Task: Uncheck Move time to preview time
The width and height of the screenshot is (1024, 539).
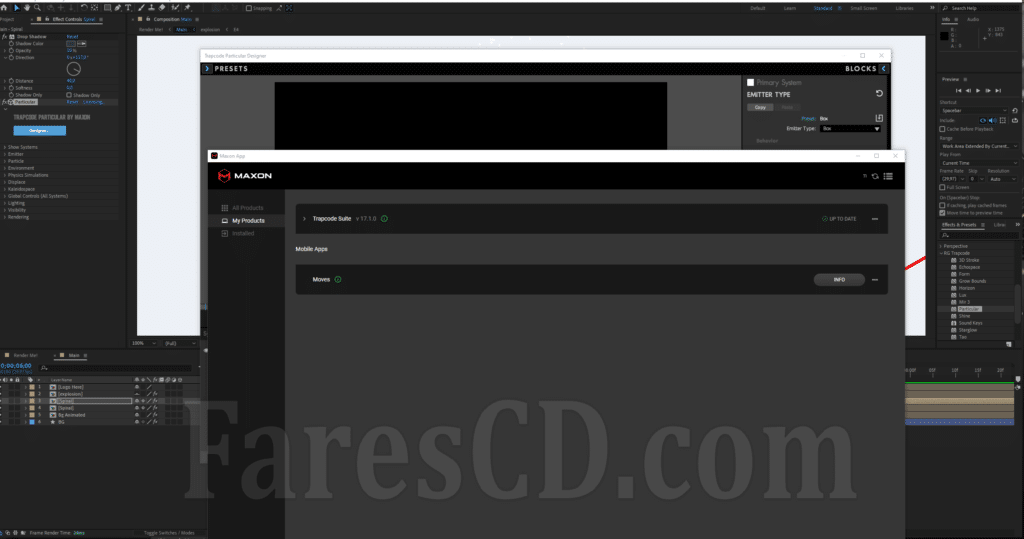Action: tap(942, 213)
